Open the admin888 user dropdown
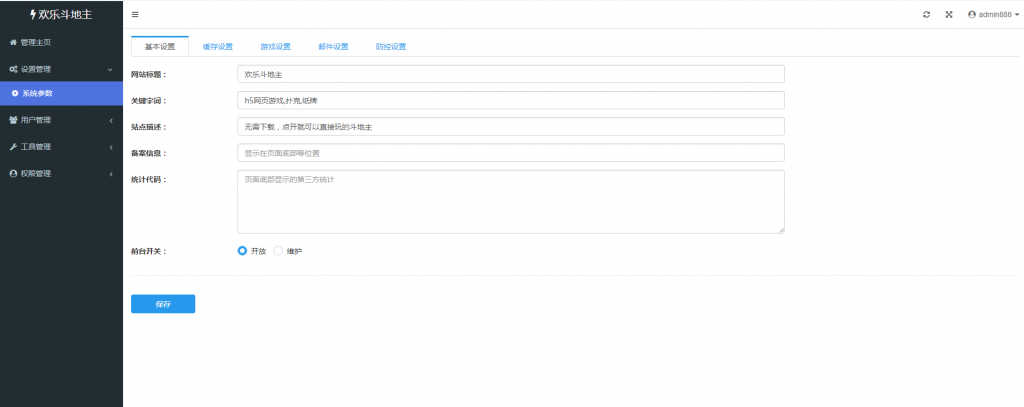The image size is (1024, 407). [993, 14]
